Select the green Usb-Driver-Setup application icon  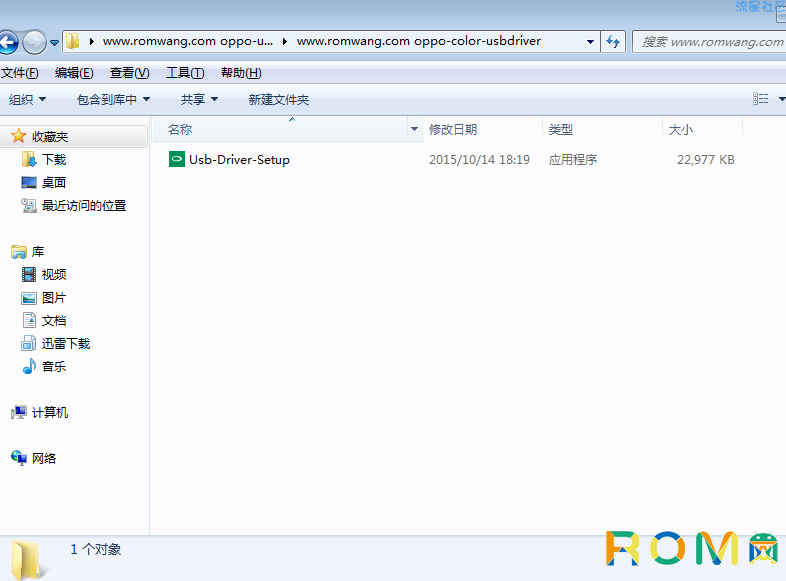coord(176,159)
